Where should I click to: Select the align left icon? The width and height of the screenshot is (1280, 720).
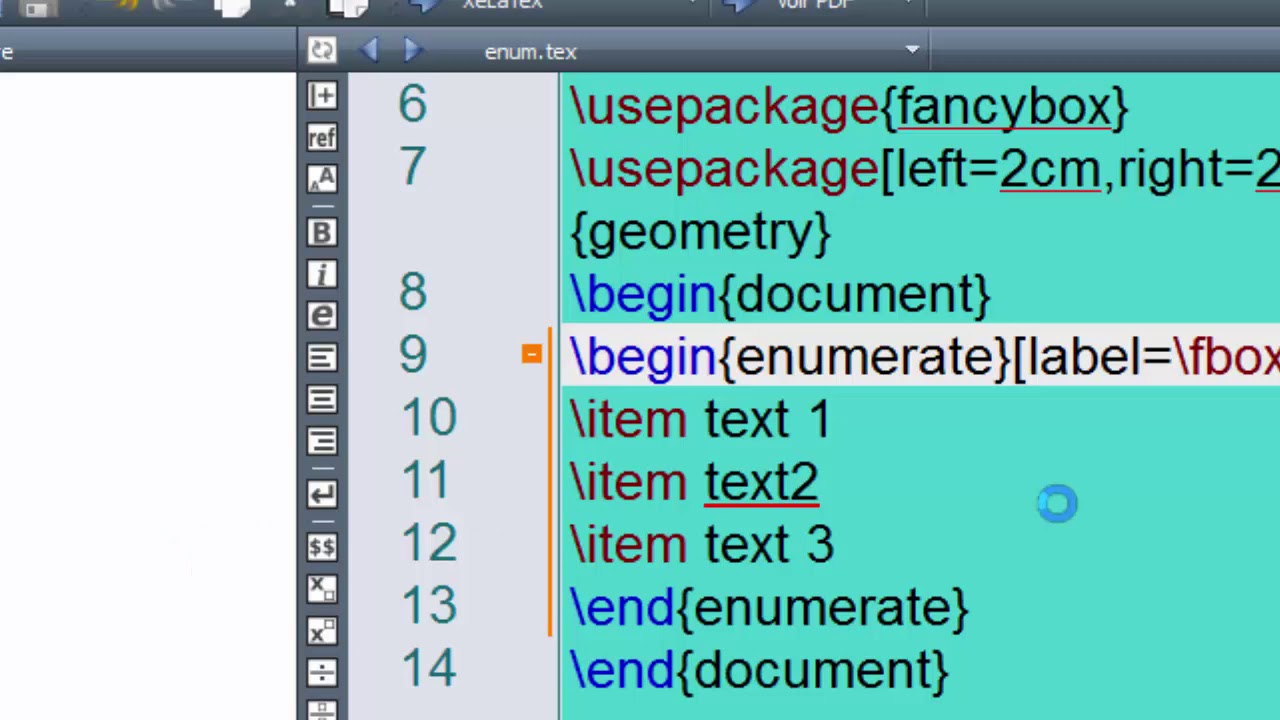(322, 358)
